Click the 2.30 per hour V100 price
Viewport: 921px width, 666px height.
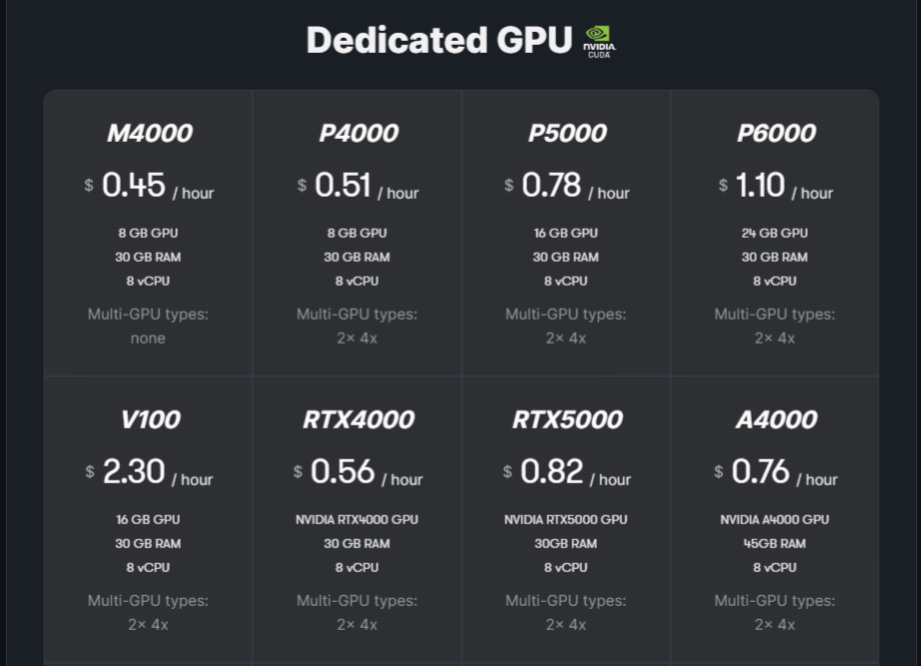coord(133,472)
